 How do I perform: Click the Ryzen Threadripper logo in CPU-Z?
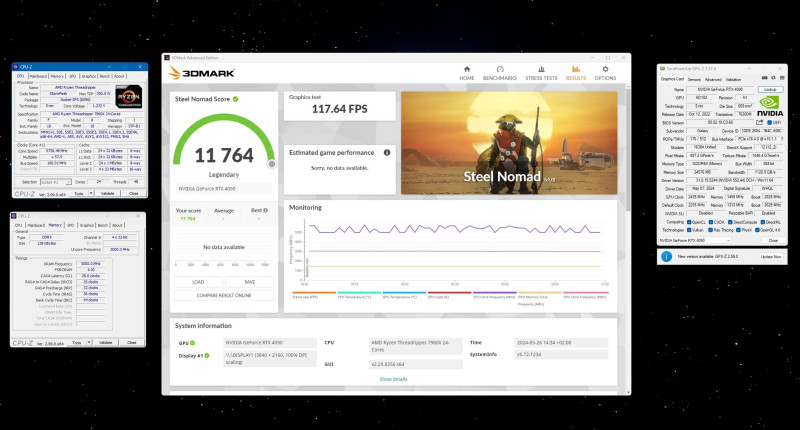pyautogui.click(x=129, y=96)
